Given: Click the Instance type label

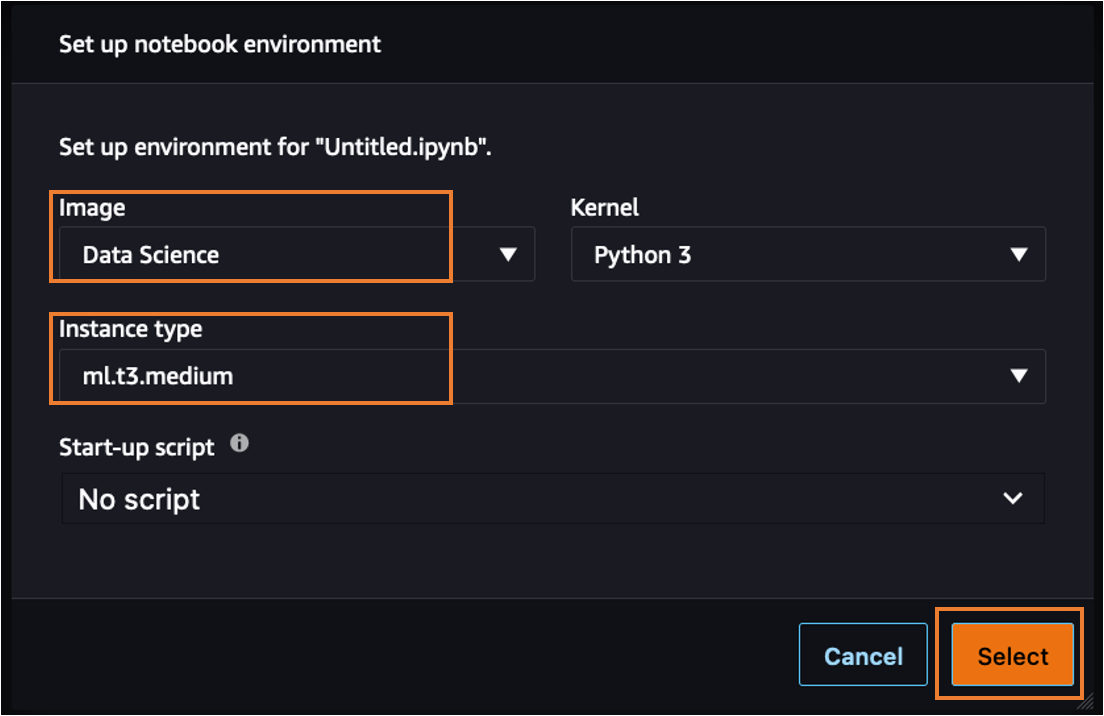Looking at the screenshot, I should (x=131, y=329).
